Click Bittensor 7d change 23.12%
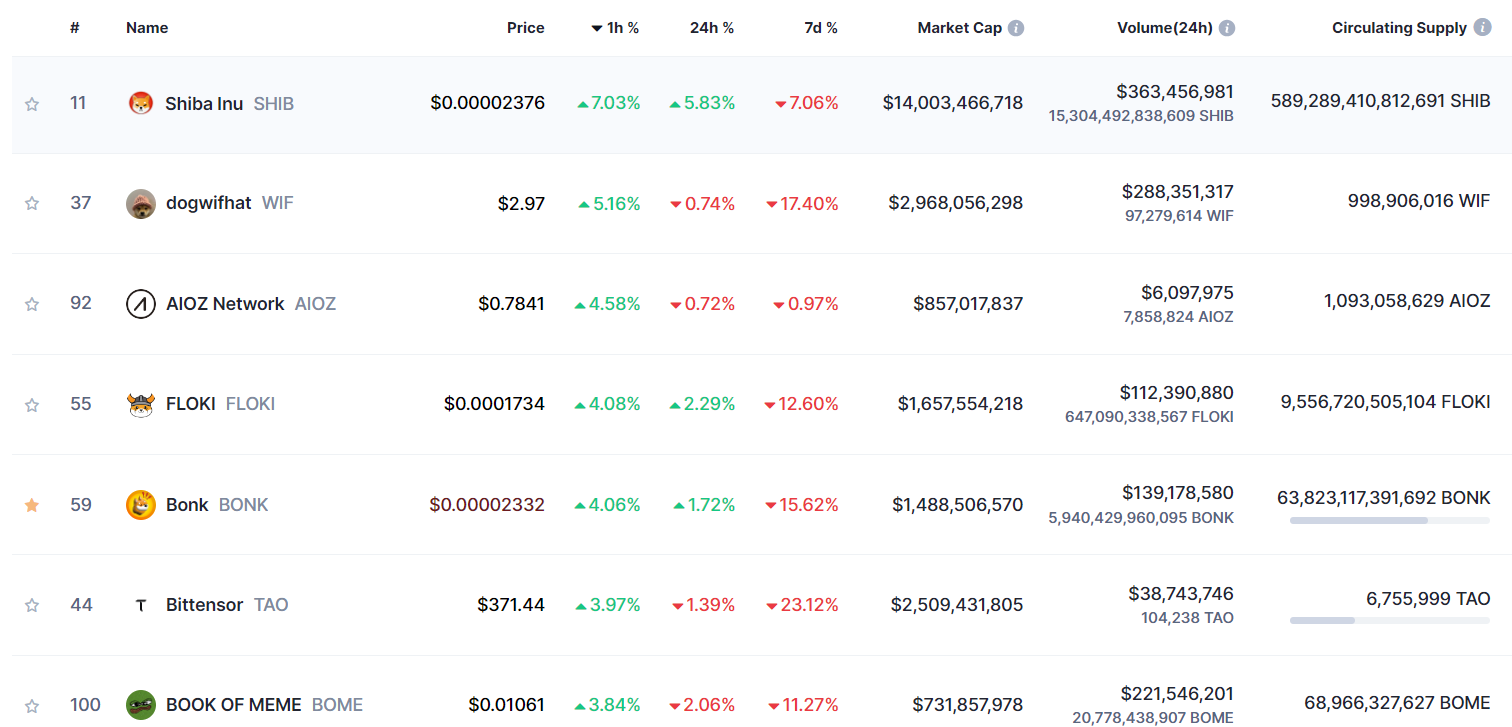Screen dimensions: 1512x727 [x=802, y=605]
